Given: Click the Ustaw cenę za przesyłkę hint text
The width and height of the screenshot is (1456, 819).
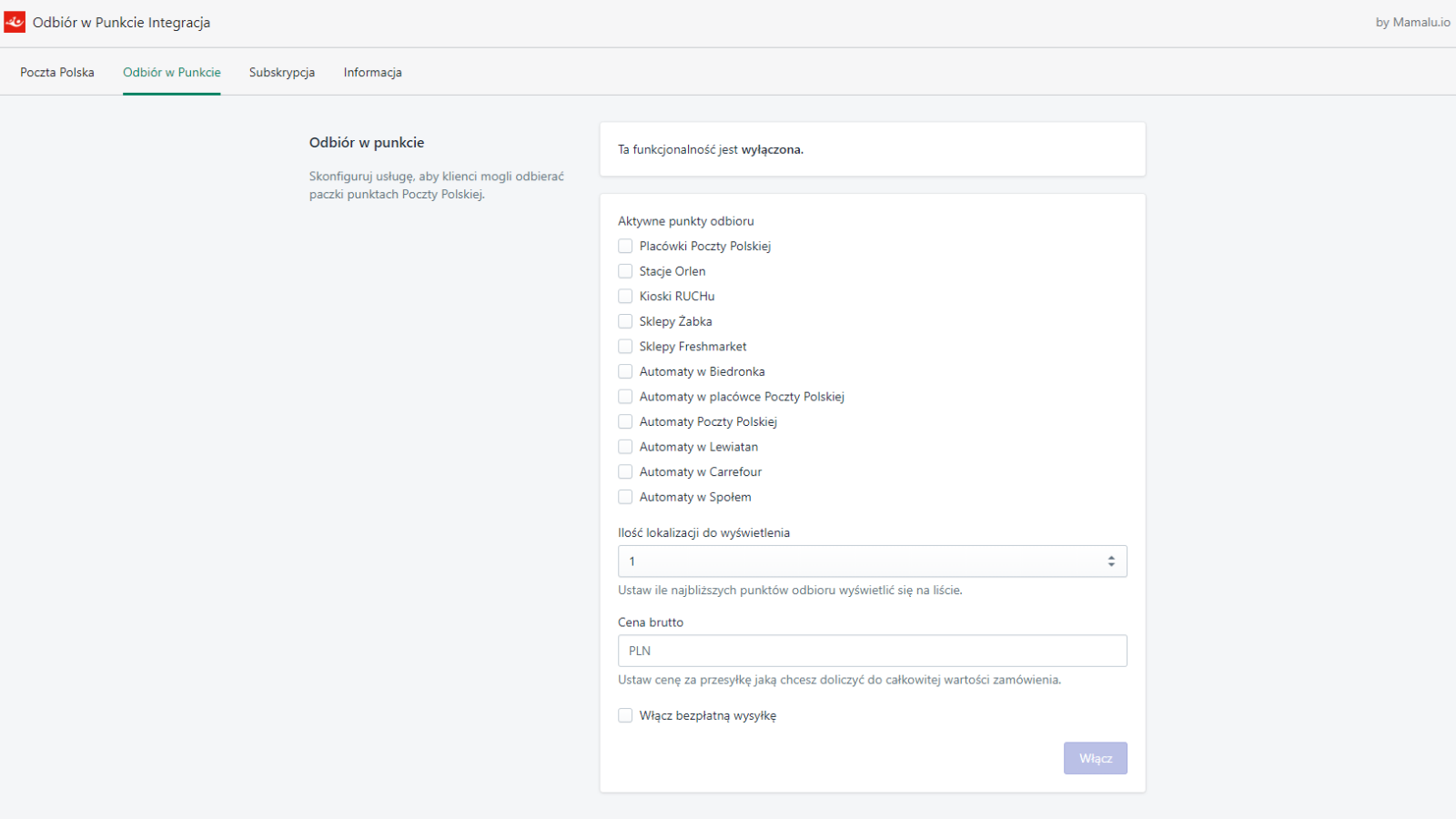Looking at the screenshot, I should pos(839,680).
